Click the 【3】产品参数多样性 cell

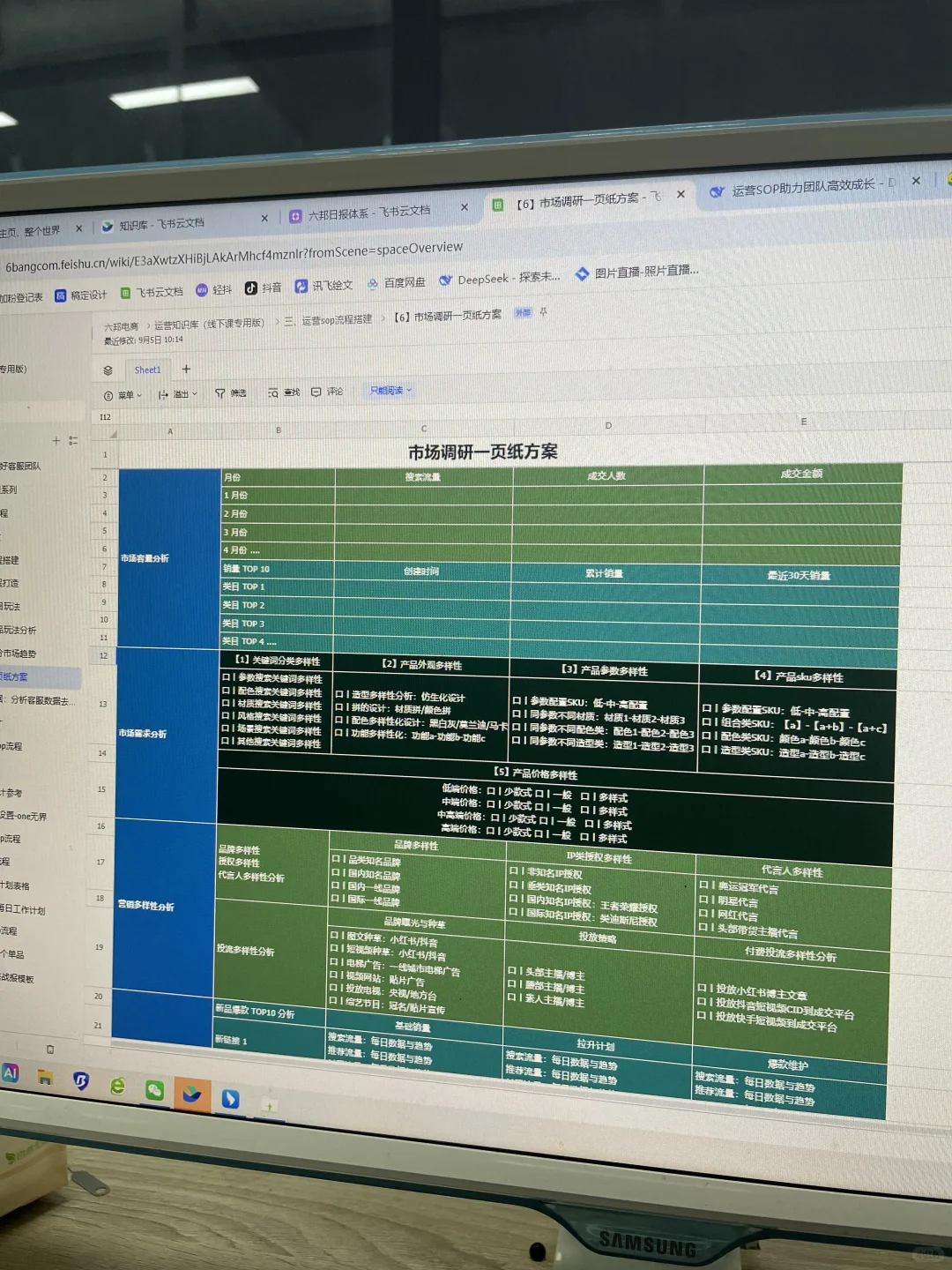tap(605, 670)
